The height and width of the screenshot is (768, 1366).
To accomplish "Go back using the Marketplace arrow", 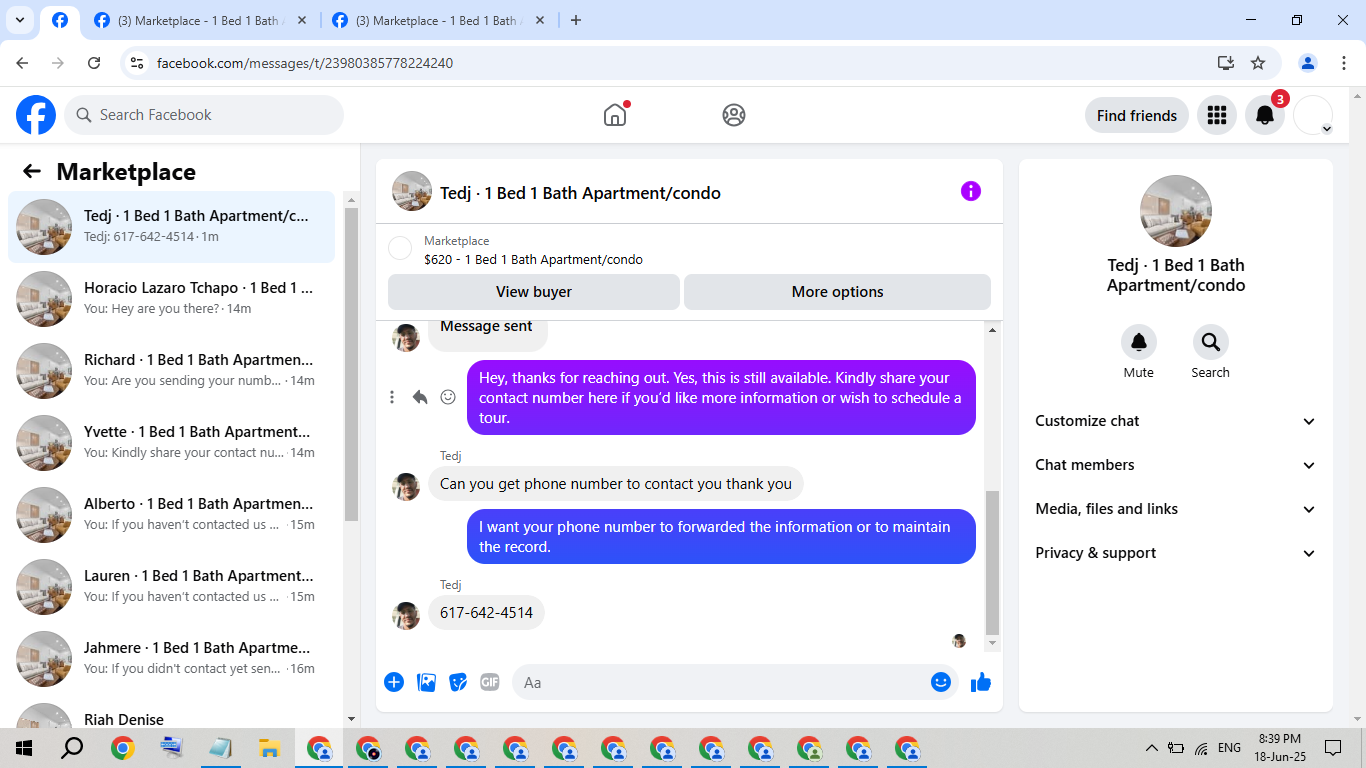I will point(32,172).
